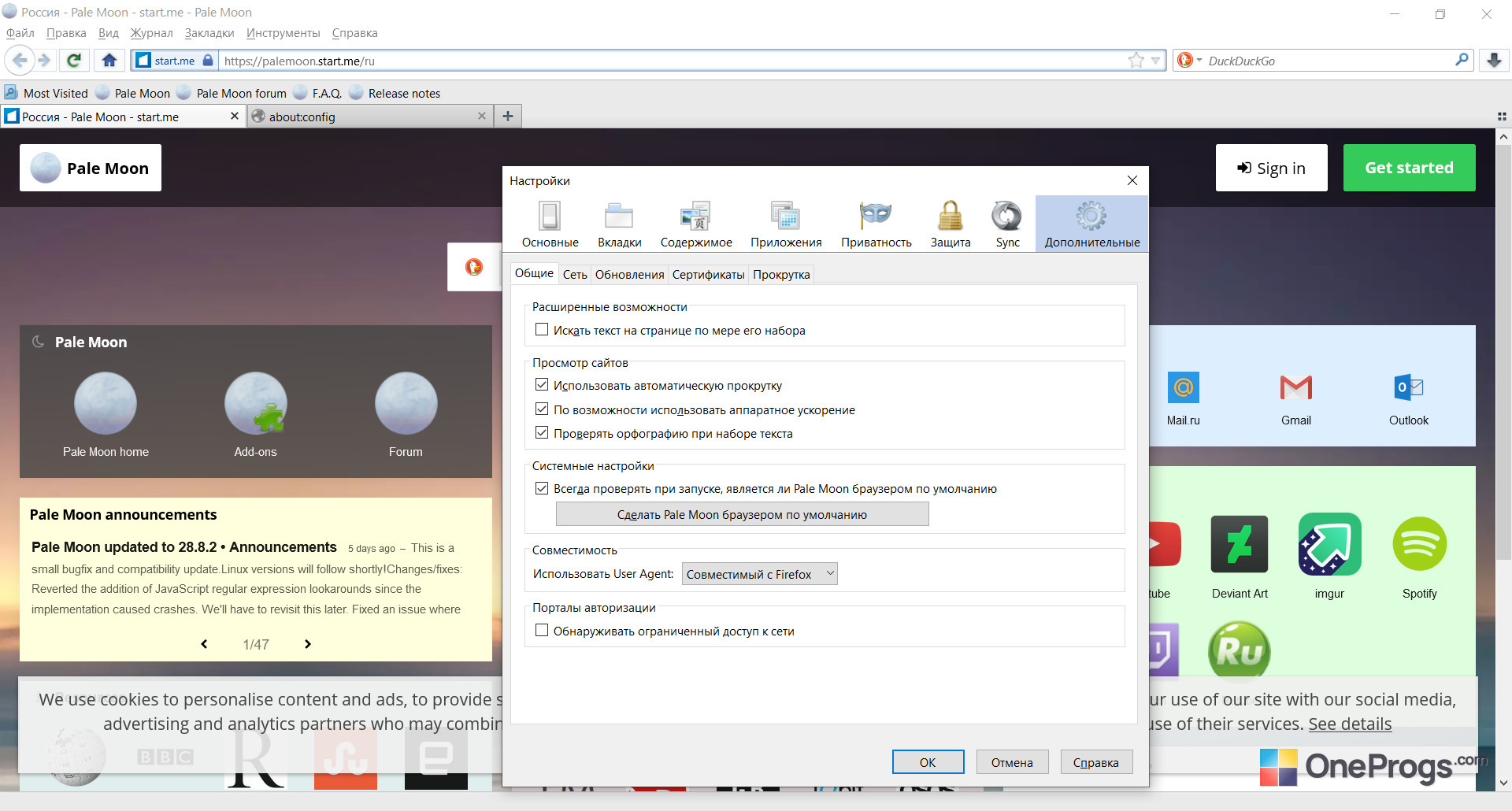
Task: Open the Файл menu
Action: tap(20, 33)
